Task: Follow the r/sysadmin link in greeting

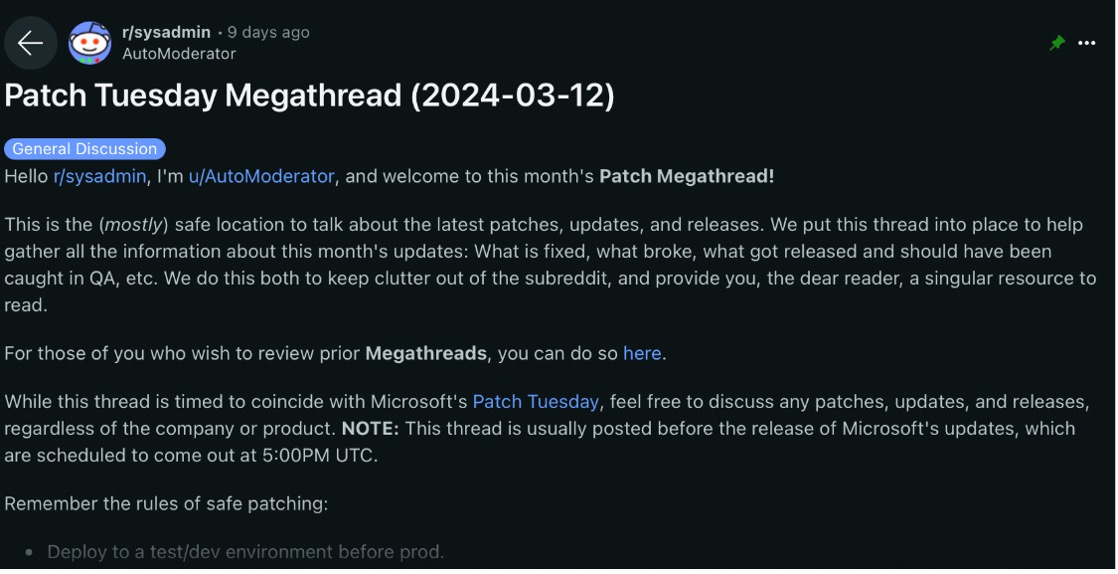Action: 100,176
